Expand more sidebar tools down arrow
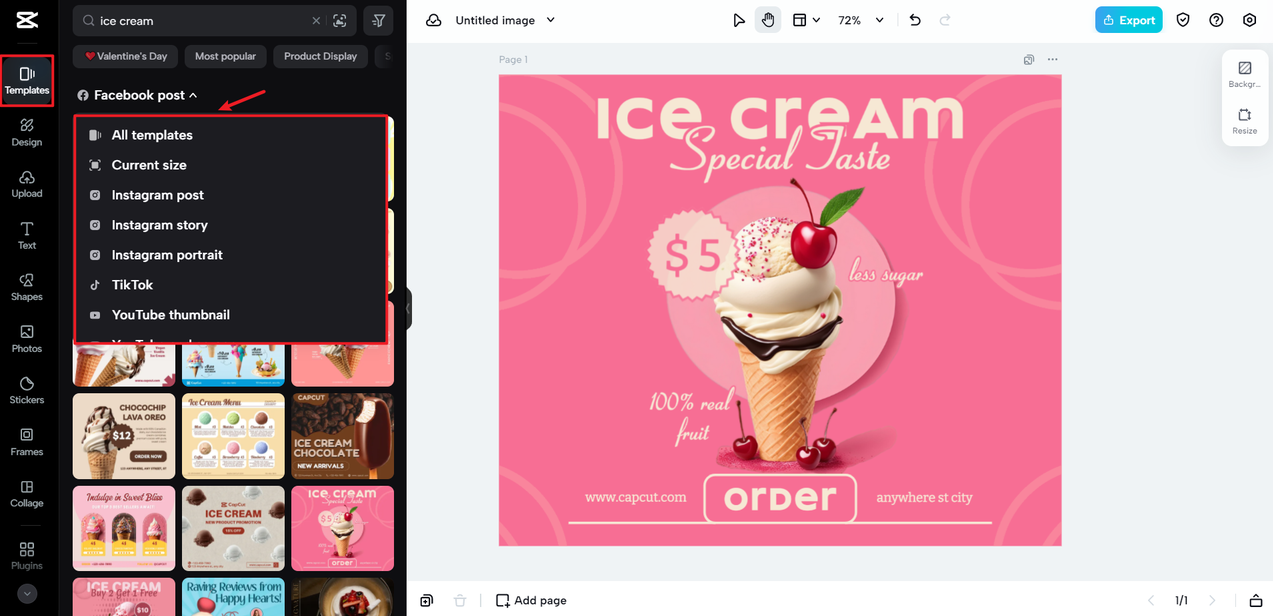The height and width of the screenshot is (616, 1273). (x=27, y=594)
